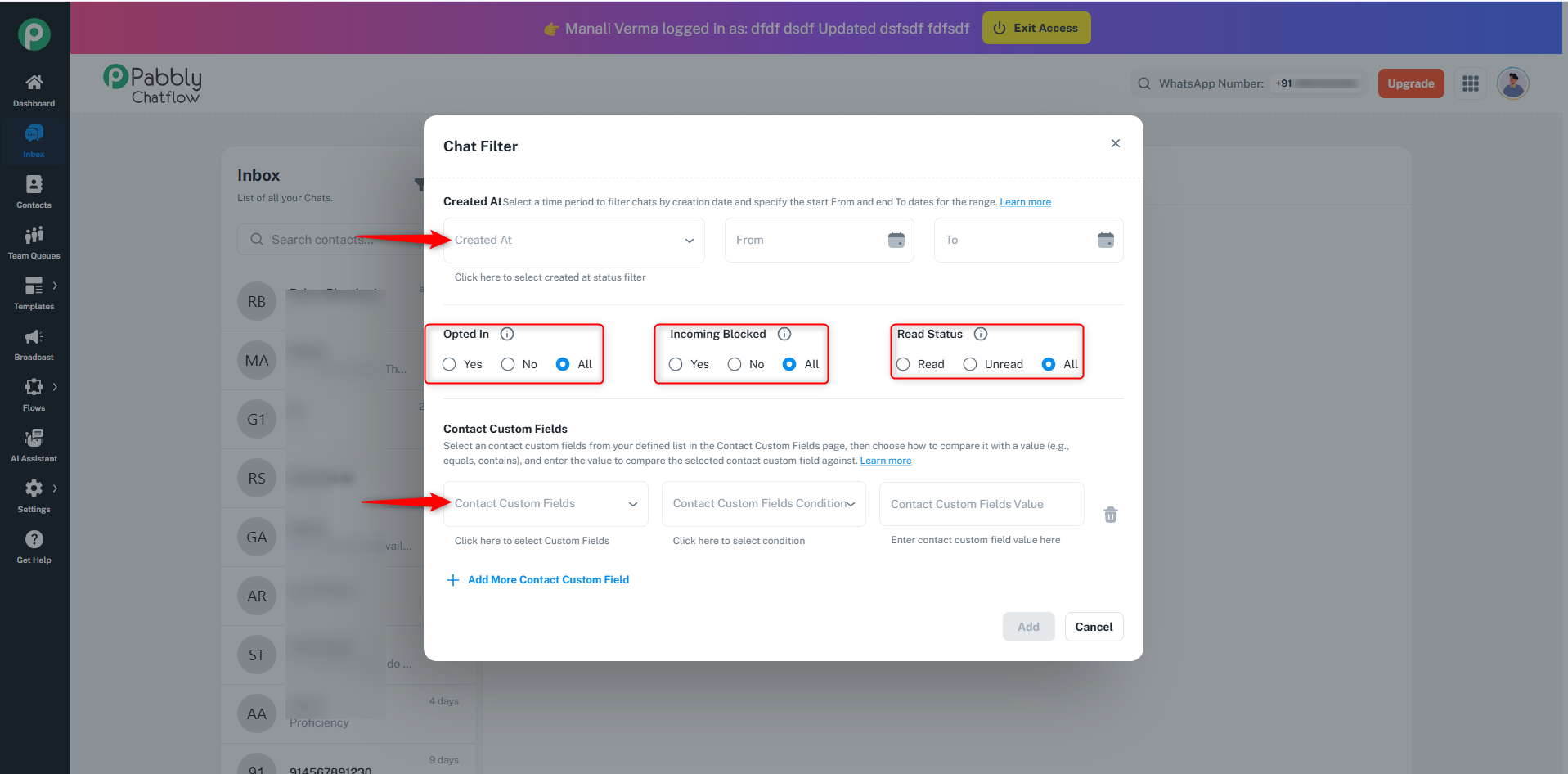
Task: Delete the contact custom field row
Action: [x=1110, y=515]
